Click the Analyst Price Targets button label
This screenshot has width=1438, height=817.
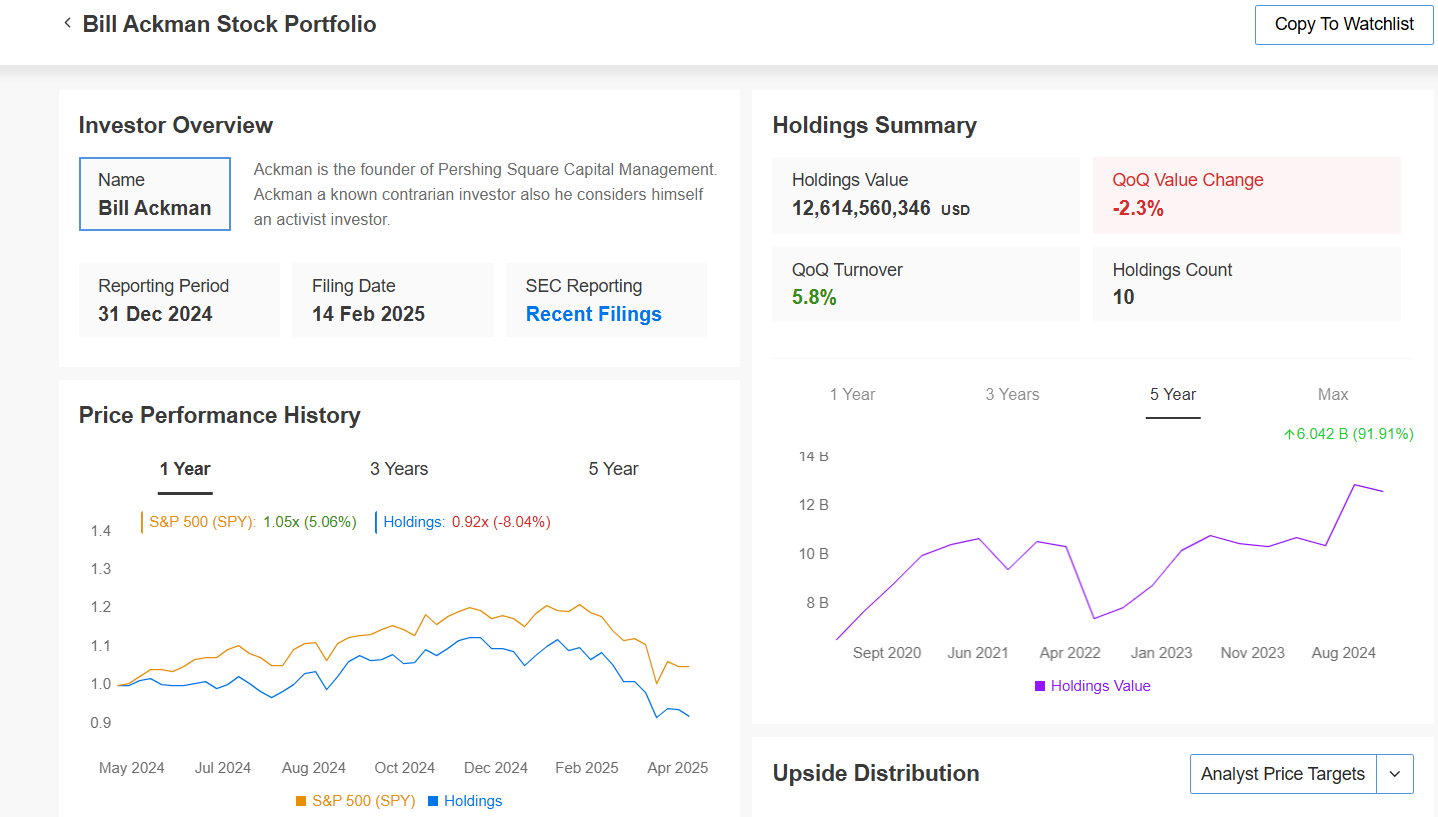point(1283,774)
